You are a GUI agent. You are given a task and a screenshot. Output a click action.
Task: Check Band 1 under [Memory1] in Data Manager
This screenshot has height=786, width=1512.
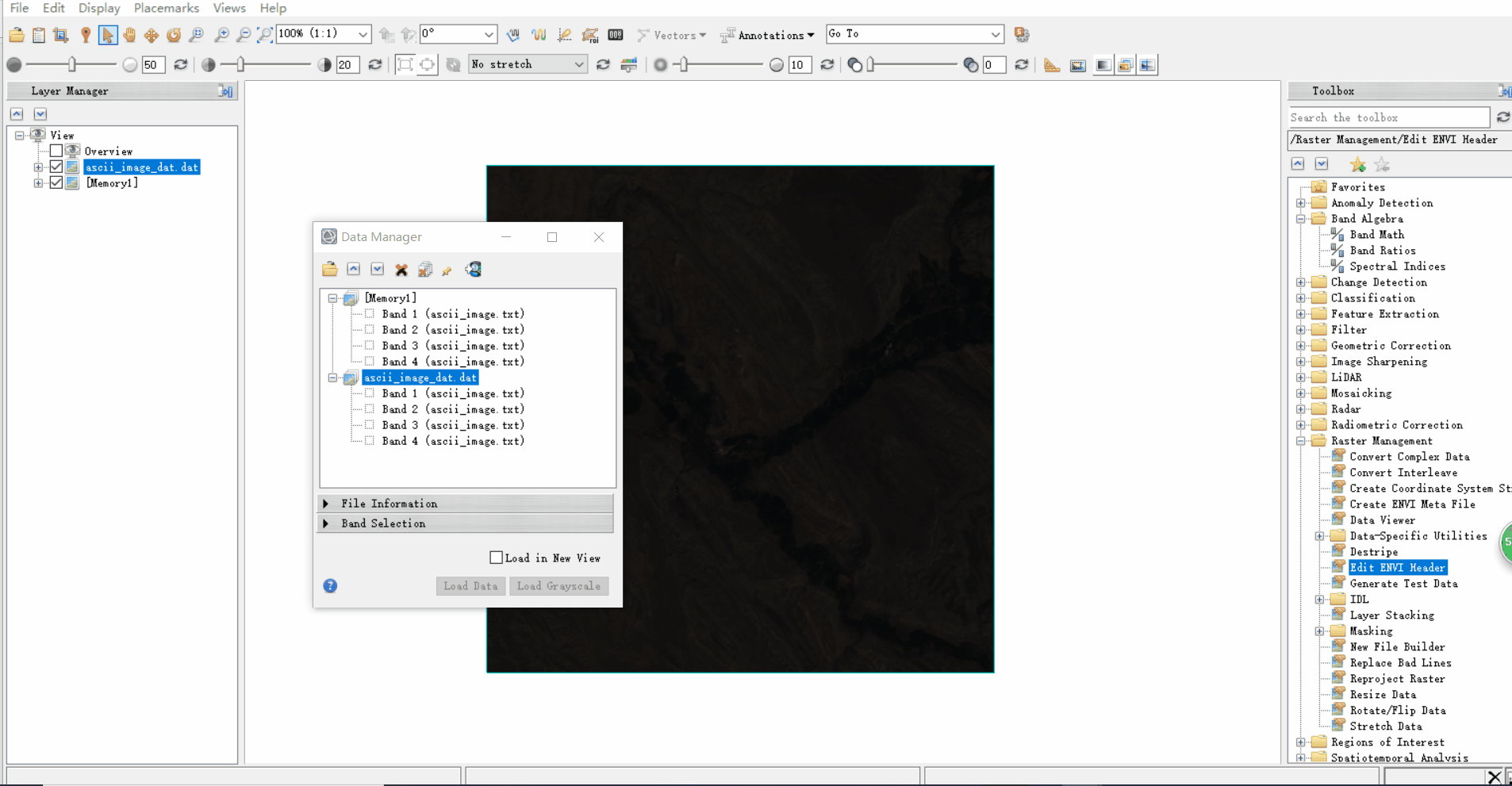pyautogui.click(x=370, y=314)
